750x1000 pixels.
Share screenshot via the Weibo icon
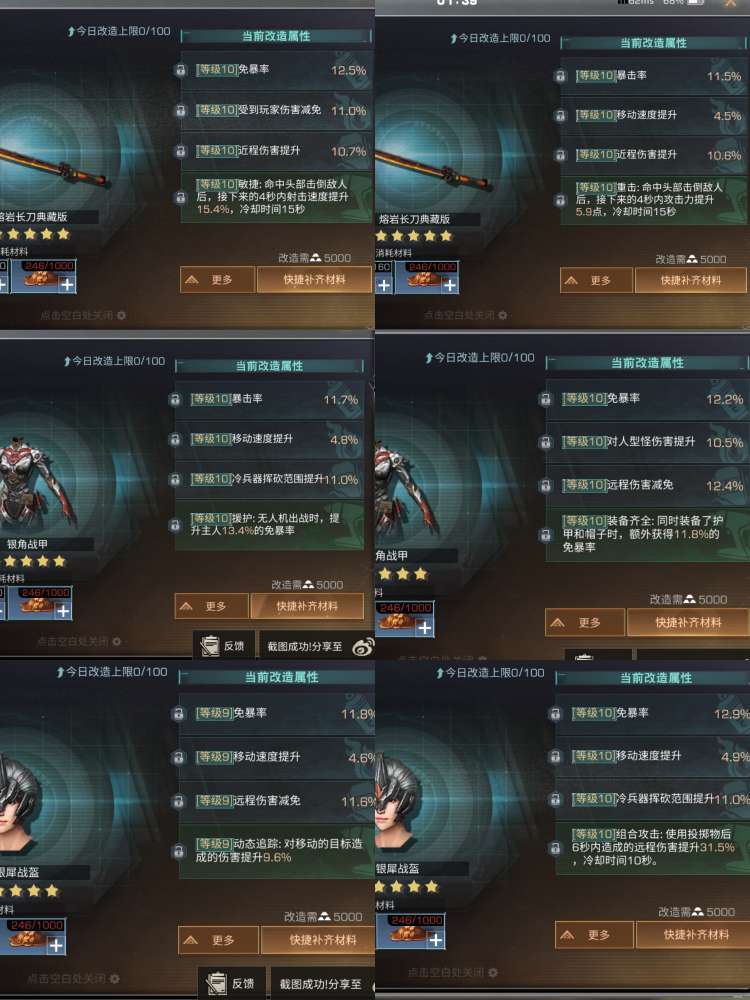[x=364, y=647]
